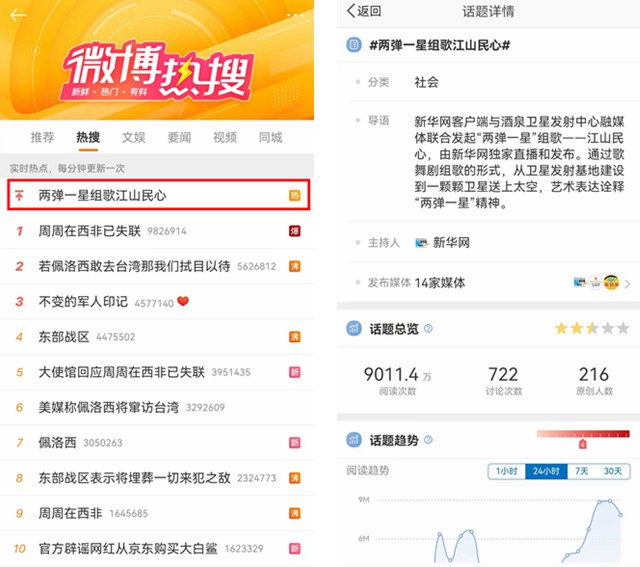Tap the 新华网 host logo icon

420,242
